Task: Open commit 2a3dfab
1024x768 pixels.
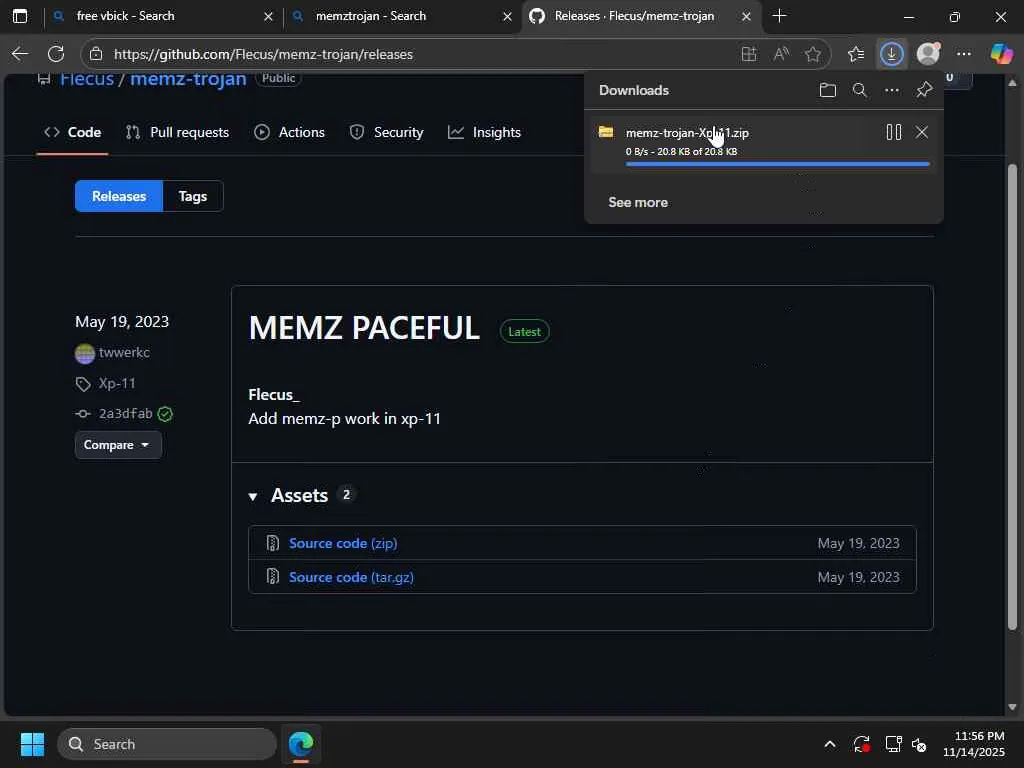Action: click(125, 413)
